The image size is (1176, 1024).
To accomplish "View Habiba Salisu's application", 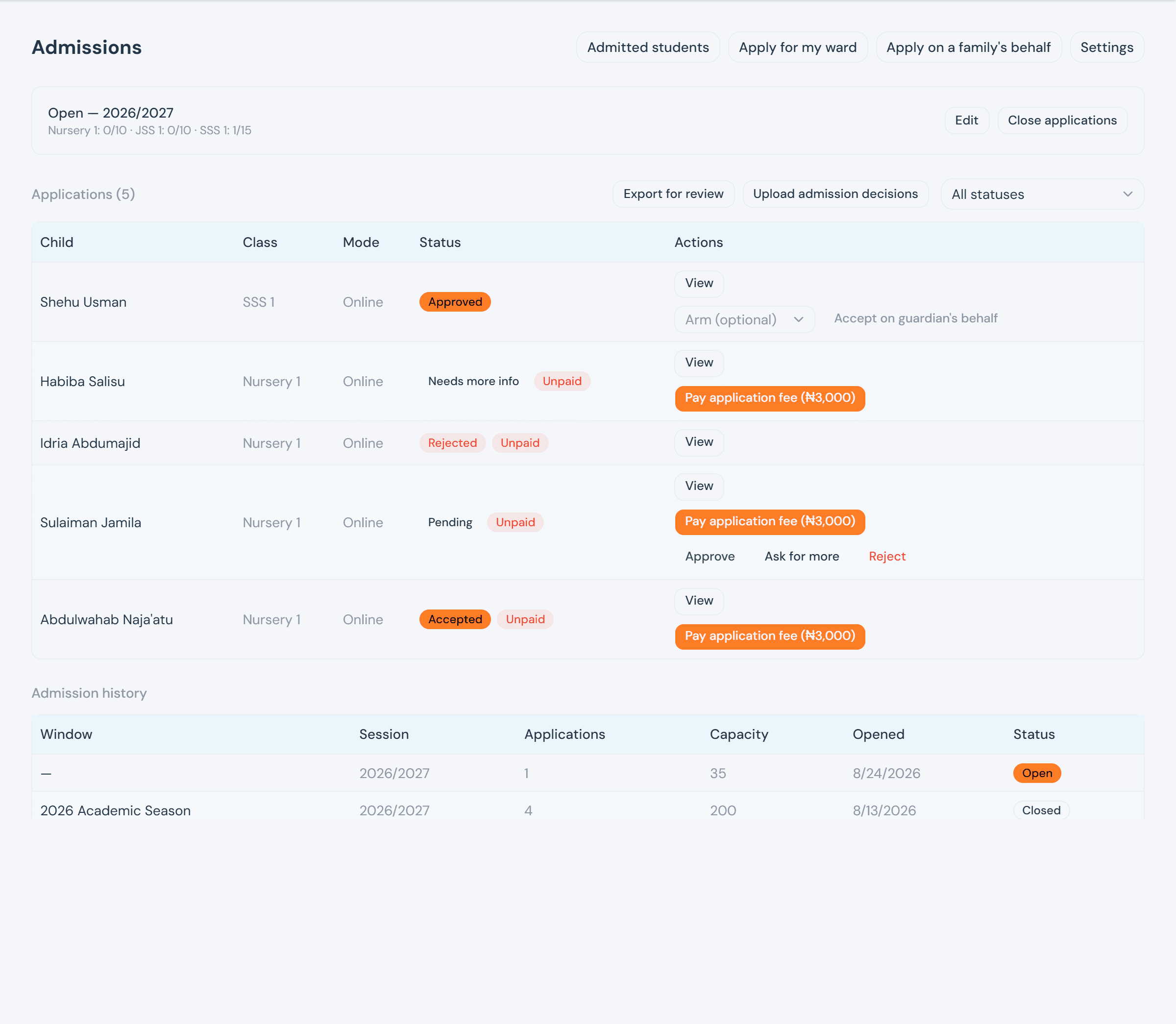I will (x=699, y=363).
